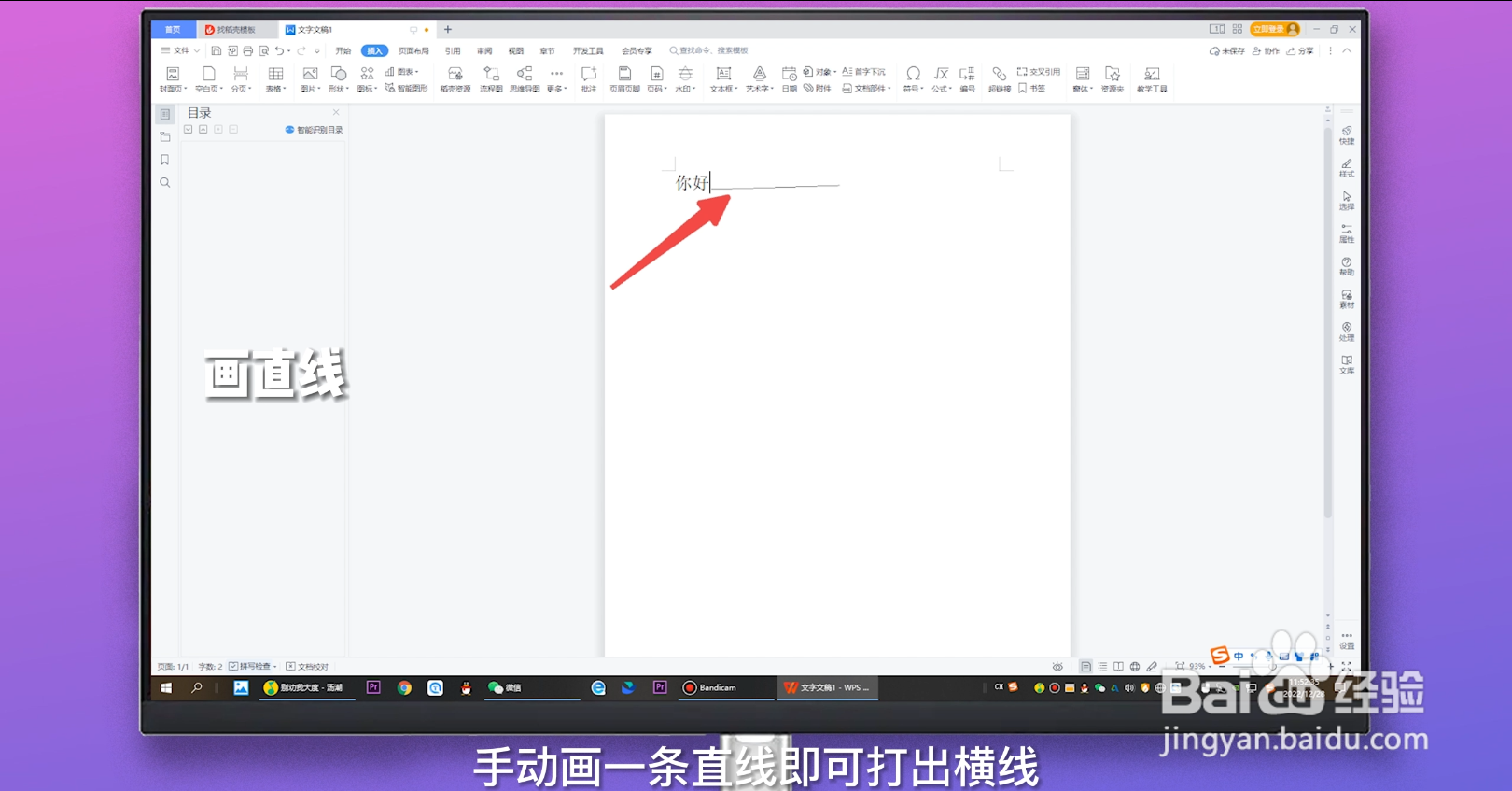
Task: Expand the undo history dropdown arrow
Action: 289,51
